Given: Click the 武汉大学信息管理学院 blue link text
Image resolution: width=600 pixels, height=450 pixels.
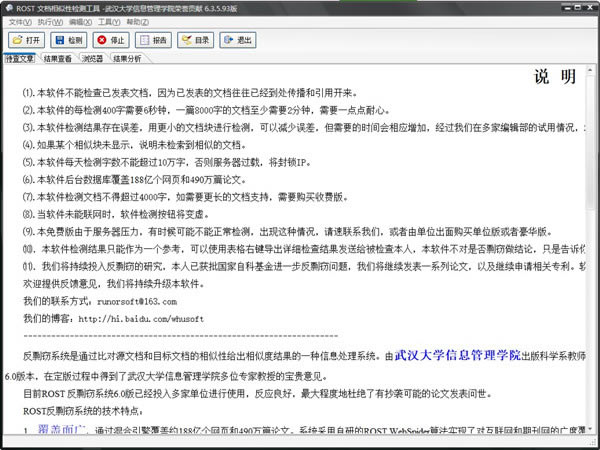Looking at the screenshot, I should pyautogui.click(x=457, y=355).
